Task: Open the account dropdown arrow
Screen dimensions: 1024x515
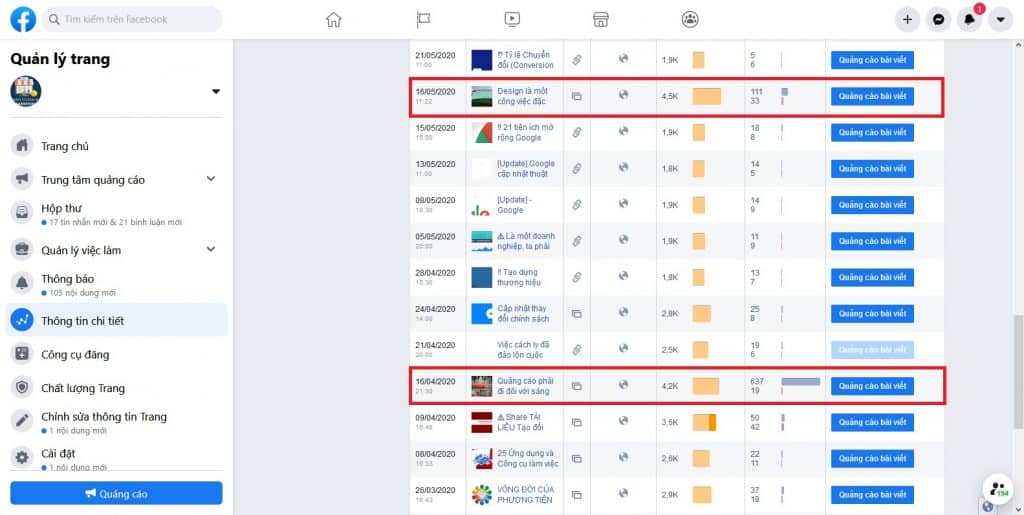Action: [1000, 20]
